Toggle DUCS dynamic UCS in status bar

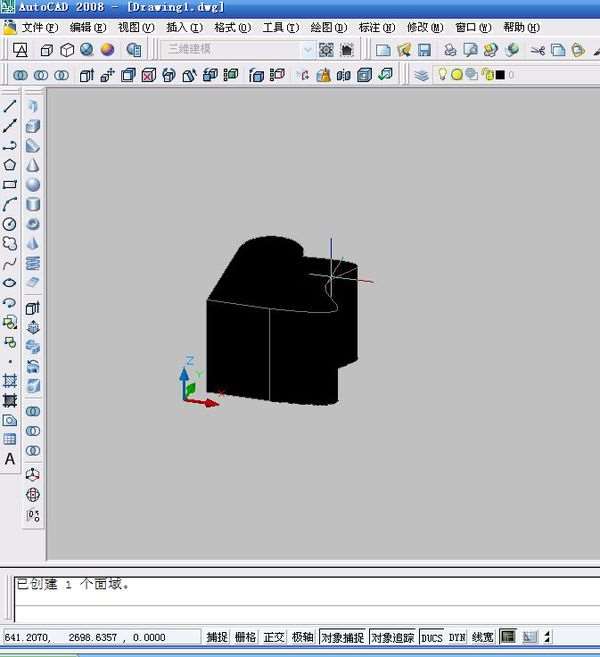click(x=432, y=637)
